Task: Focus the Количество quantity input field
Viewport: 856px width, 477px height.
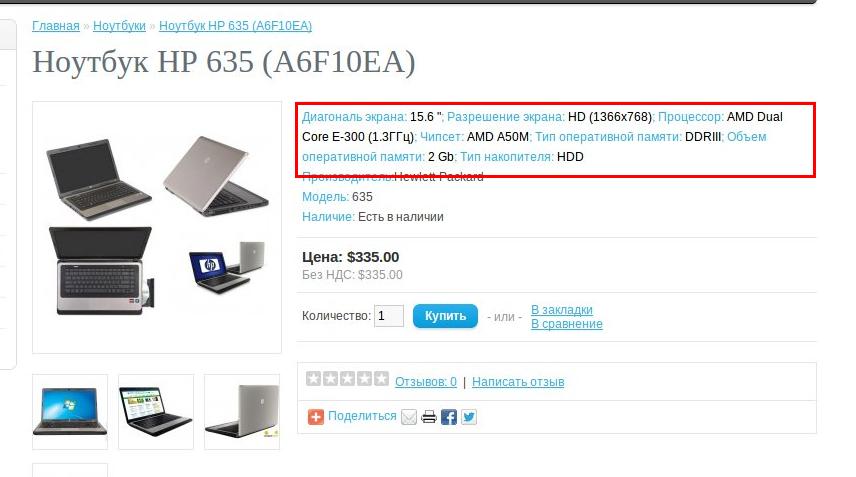Action: click(x=389, y=316)
